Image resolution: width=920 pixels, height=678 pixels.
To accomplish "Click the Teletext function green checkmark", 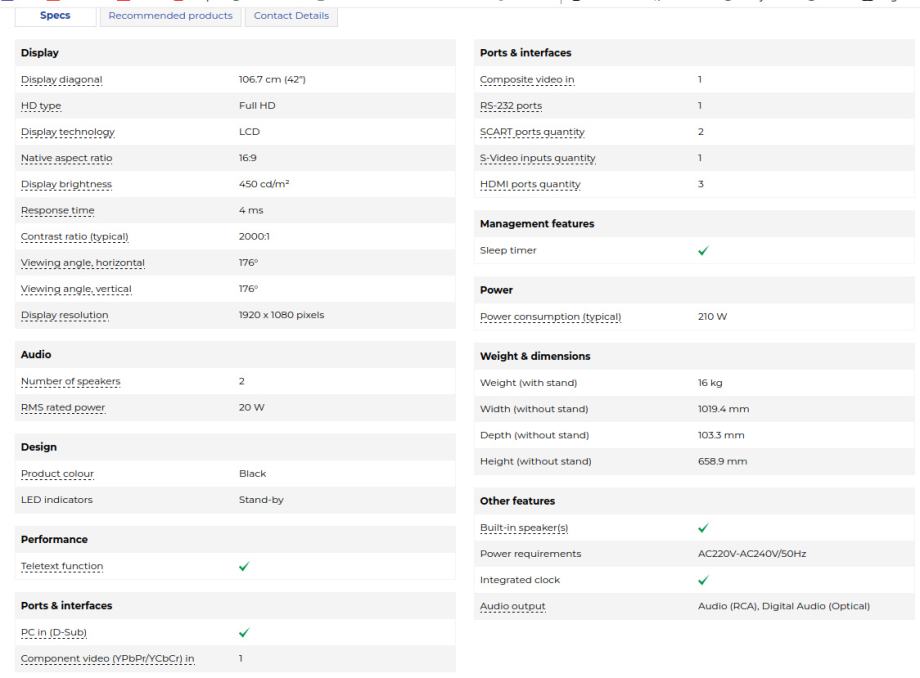I will coord(244,566).
